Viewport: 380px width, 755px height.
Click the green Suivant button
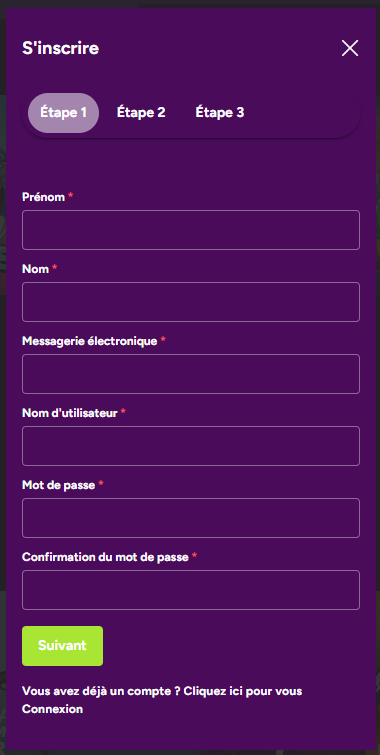pyautogui.click(x=62, y=646)
